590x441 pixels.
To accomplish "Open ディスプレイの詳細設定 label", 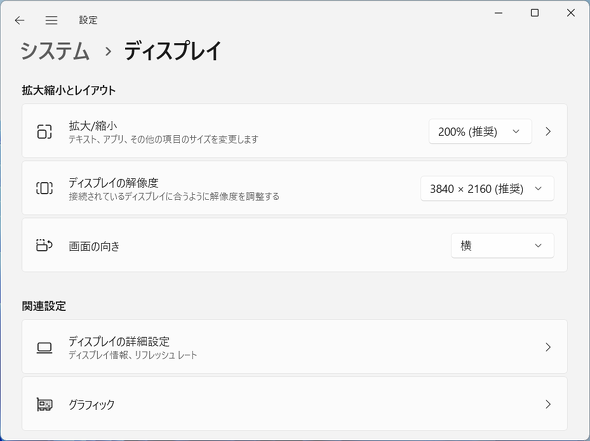I will (119, 341).
